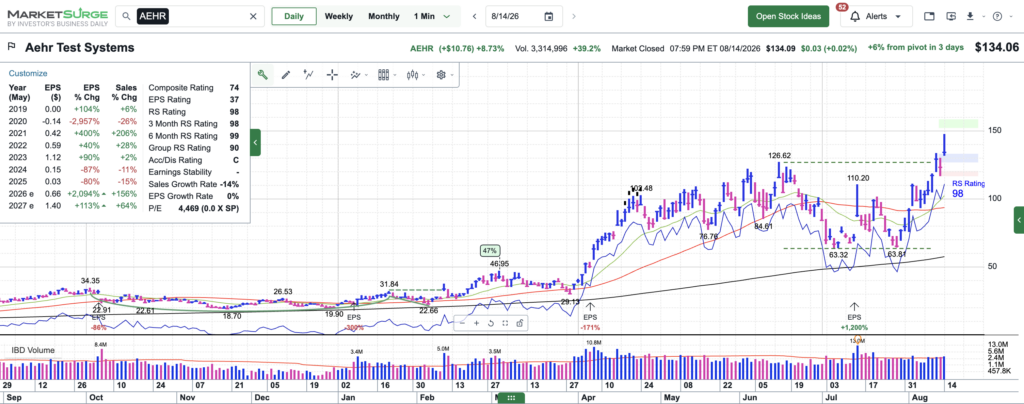1024x404 pixels.
Task: Open the indicators line-chart tool
Action: 355,74
